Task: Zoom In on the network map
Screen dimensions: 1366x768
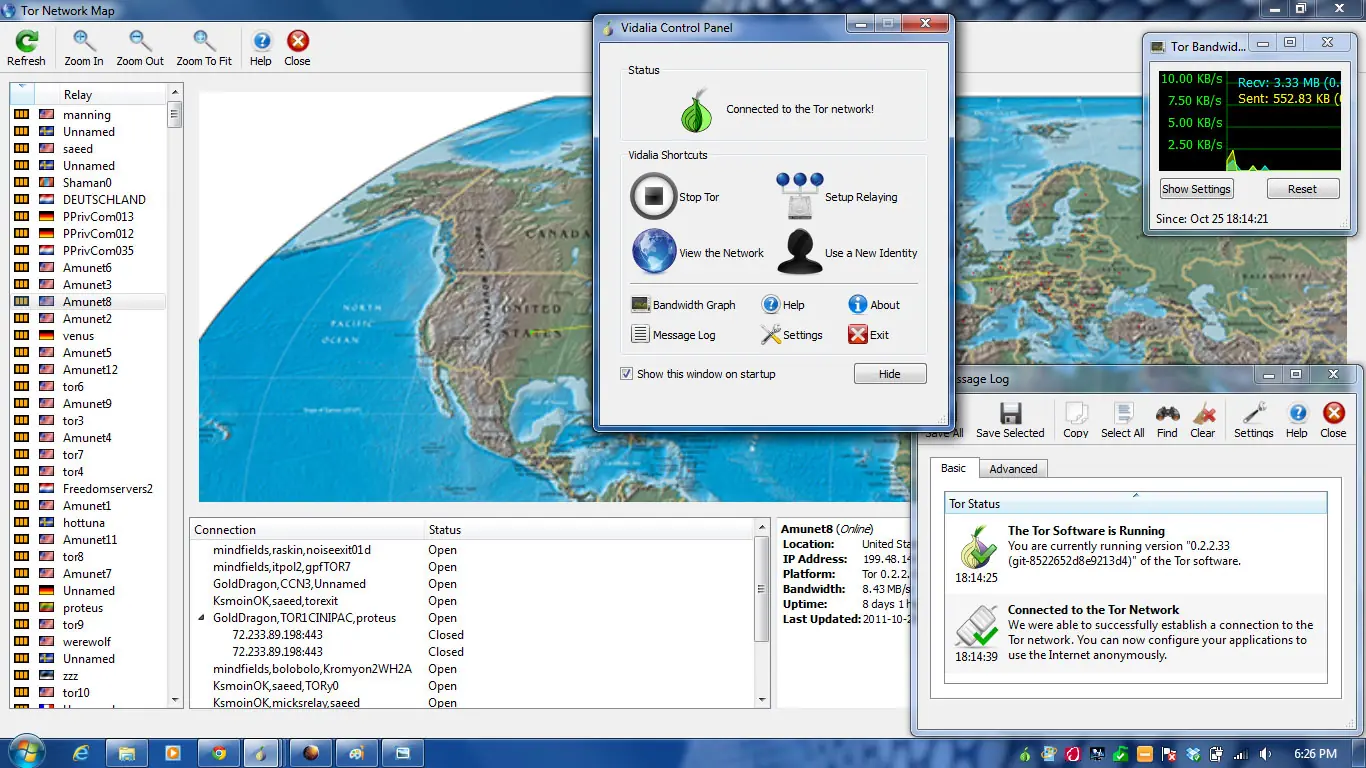Action: pyautogui.click(x=84, y=48)
